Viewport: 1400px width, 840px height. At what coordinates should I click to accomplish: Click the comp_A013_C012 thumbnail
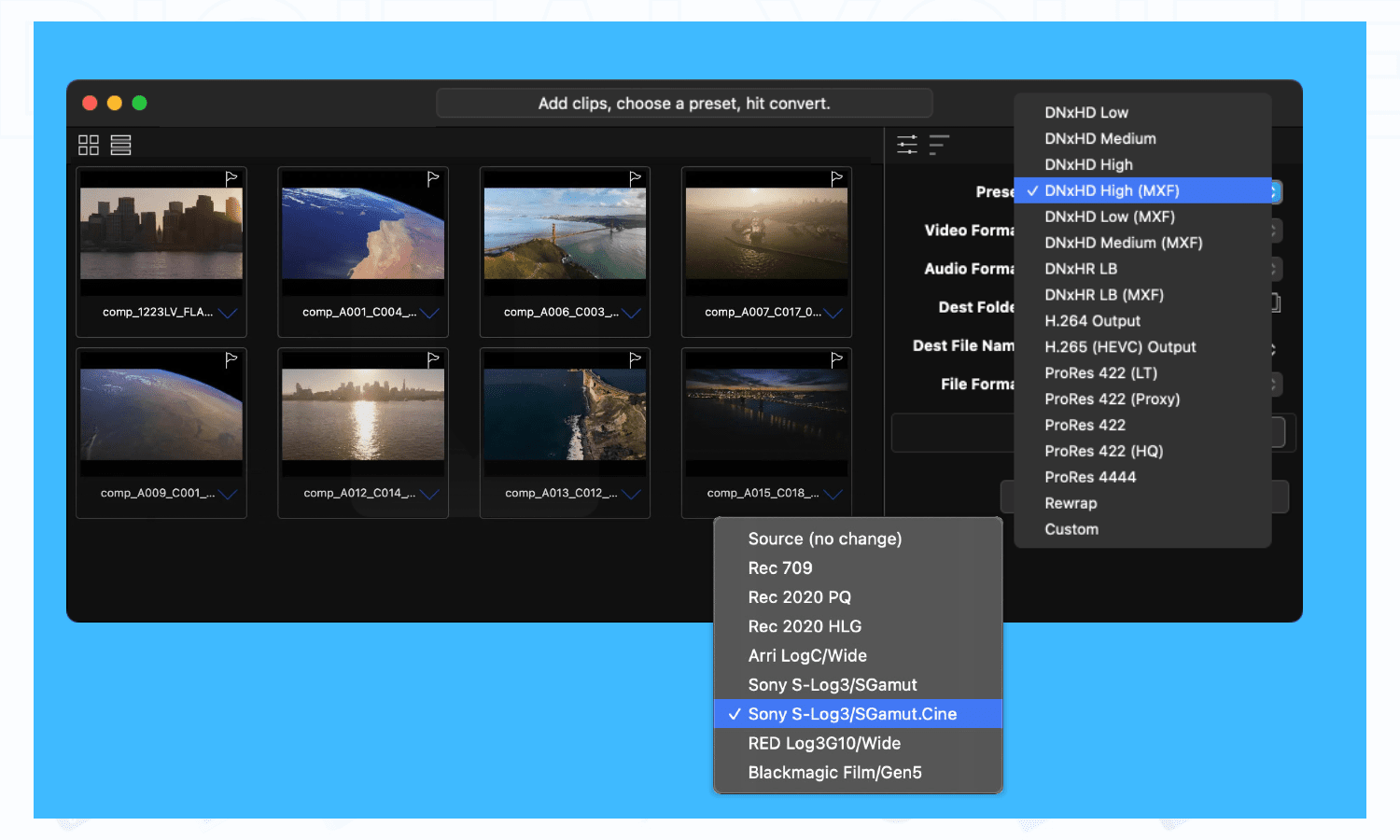(x=565, y=411)
